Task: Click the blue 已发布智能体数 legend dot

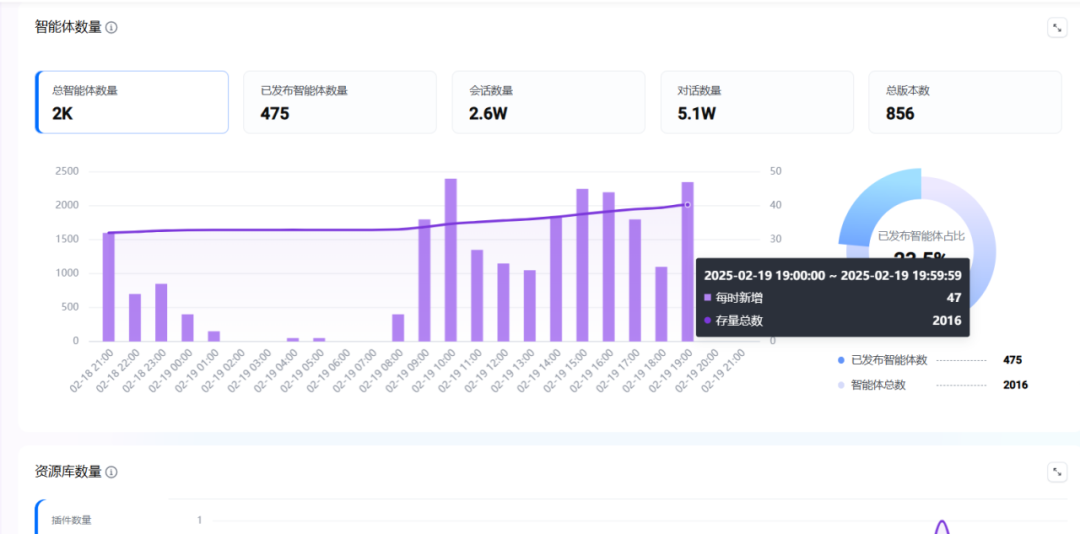Action: (842, 360)
